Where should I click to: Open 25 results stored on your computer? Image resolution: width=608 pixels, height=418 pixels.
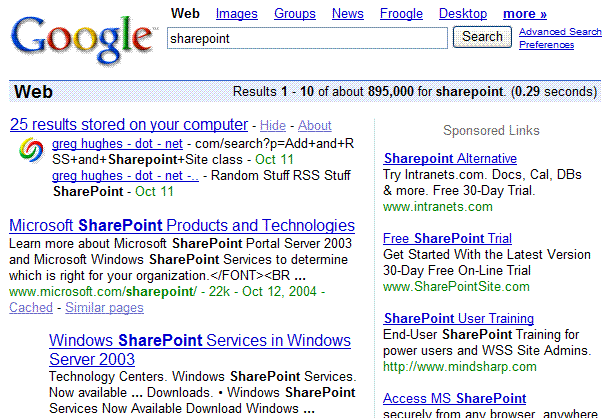tap(129, 125)
